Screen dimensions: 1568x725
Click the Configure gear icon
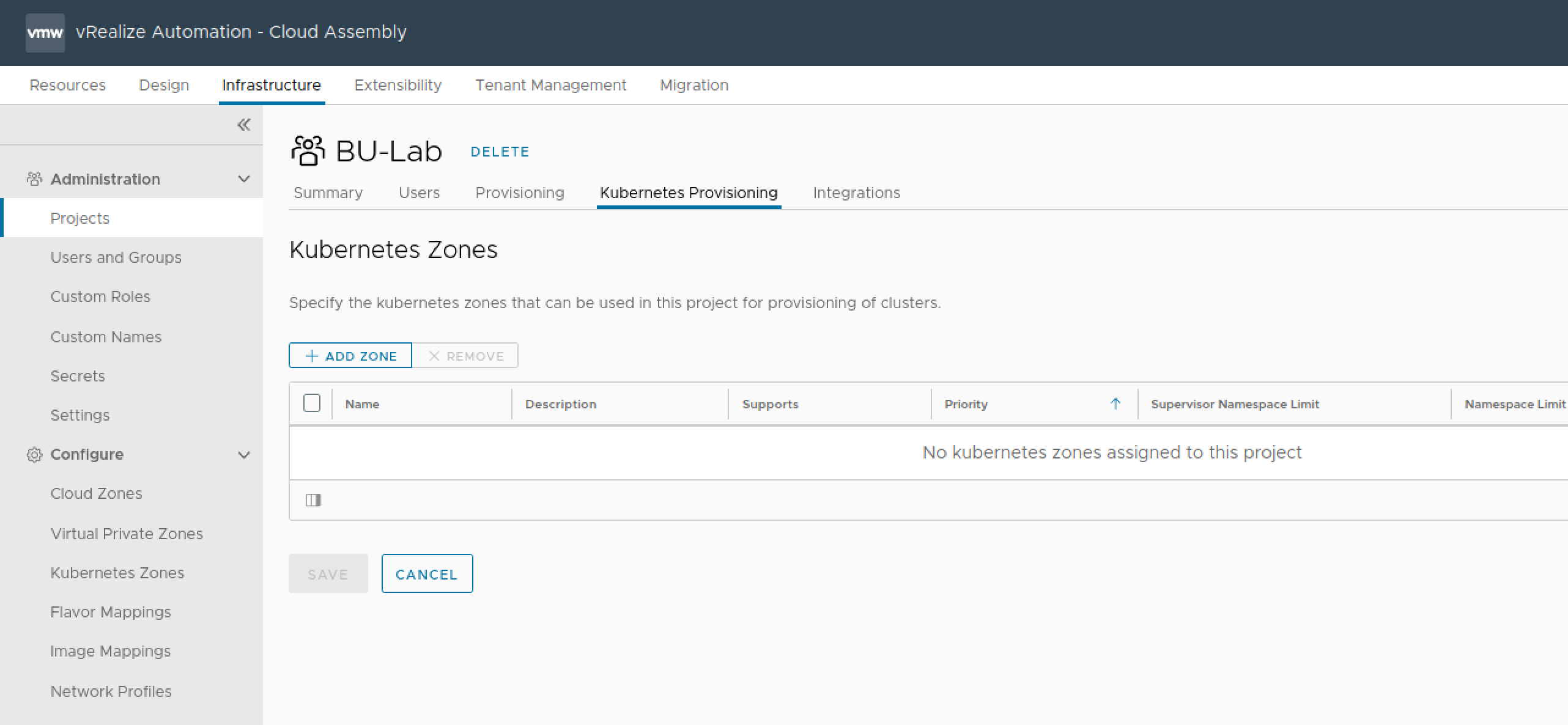[34, 455]
